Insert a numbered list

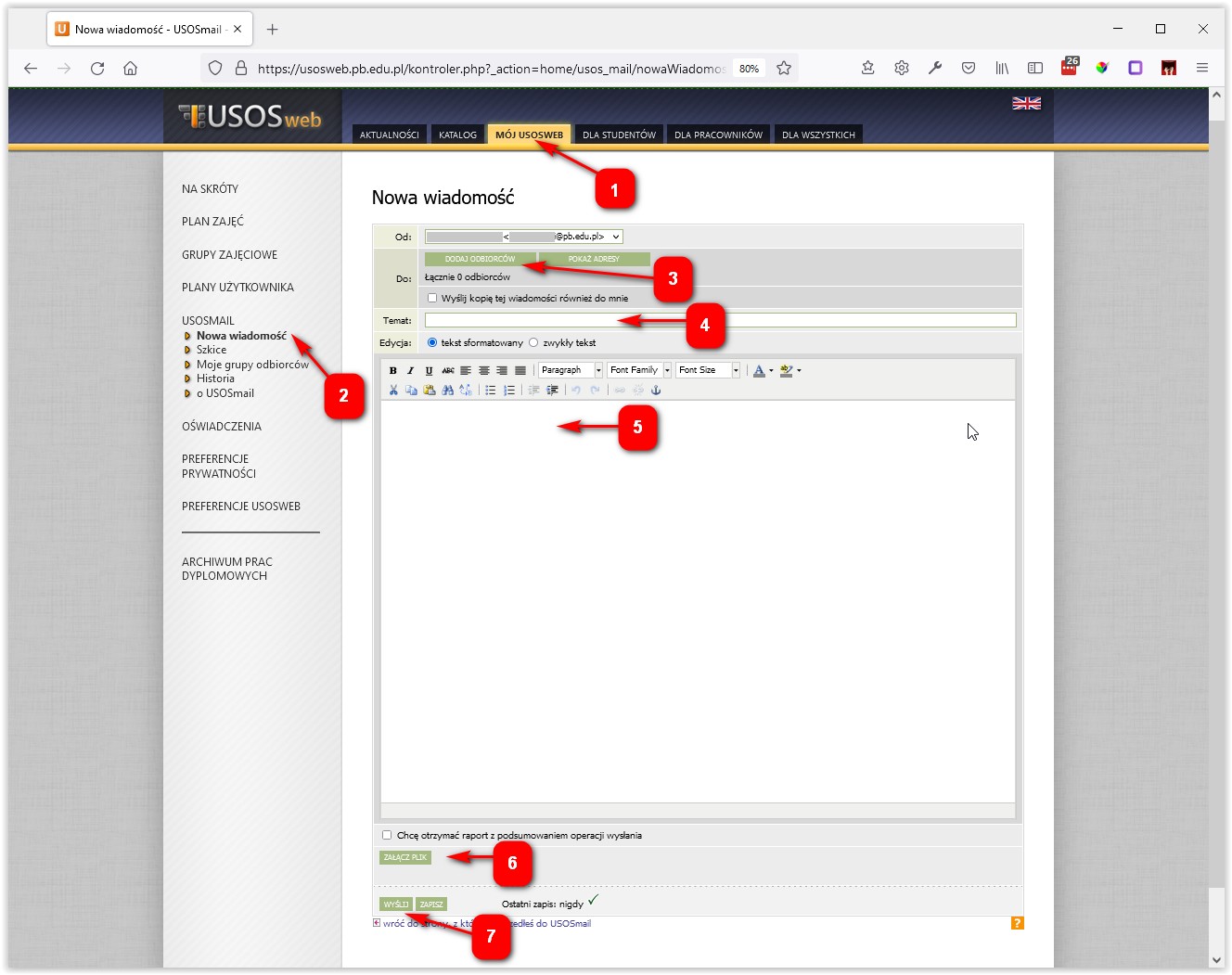click(x=509, y=391)
